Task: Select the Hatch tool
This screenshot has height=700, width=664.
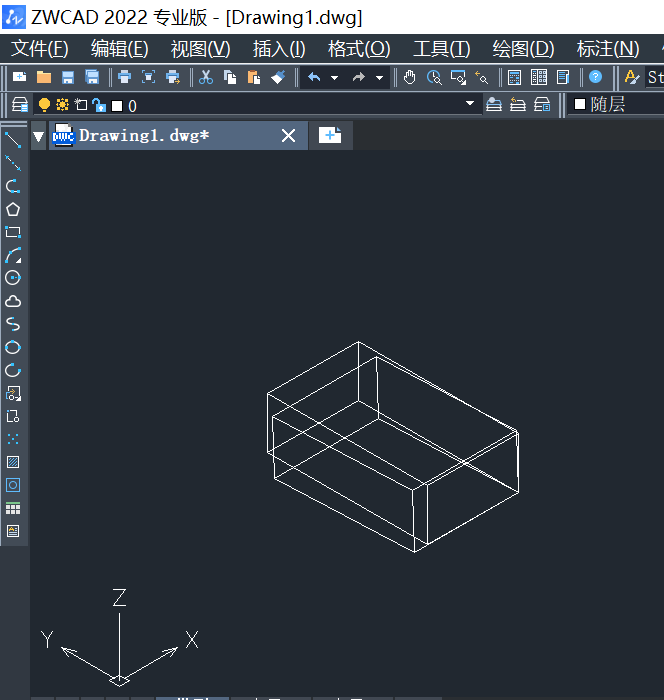Action: click(x=13, y=462)
